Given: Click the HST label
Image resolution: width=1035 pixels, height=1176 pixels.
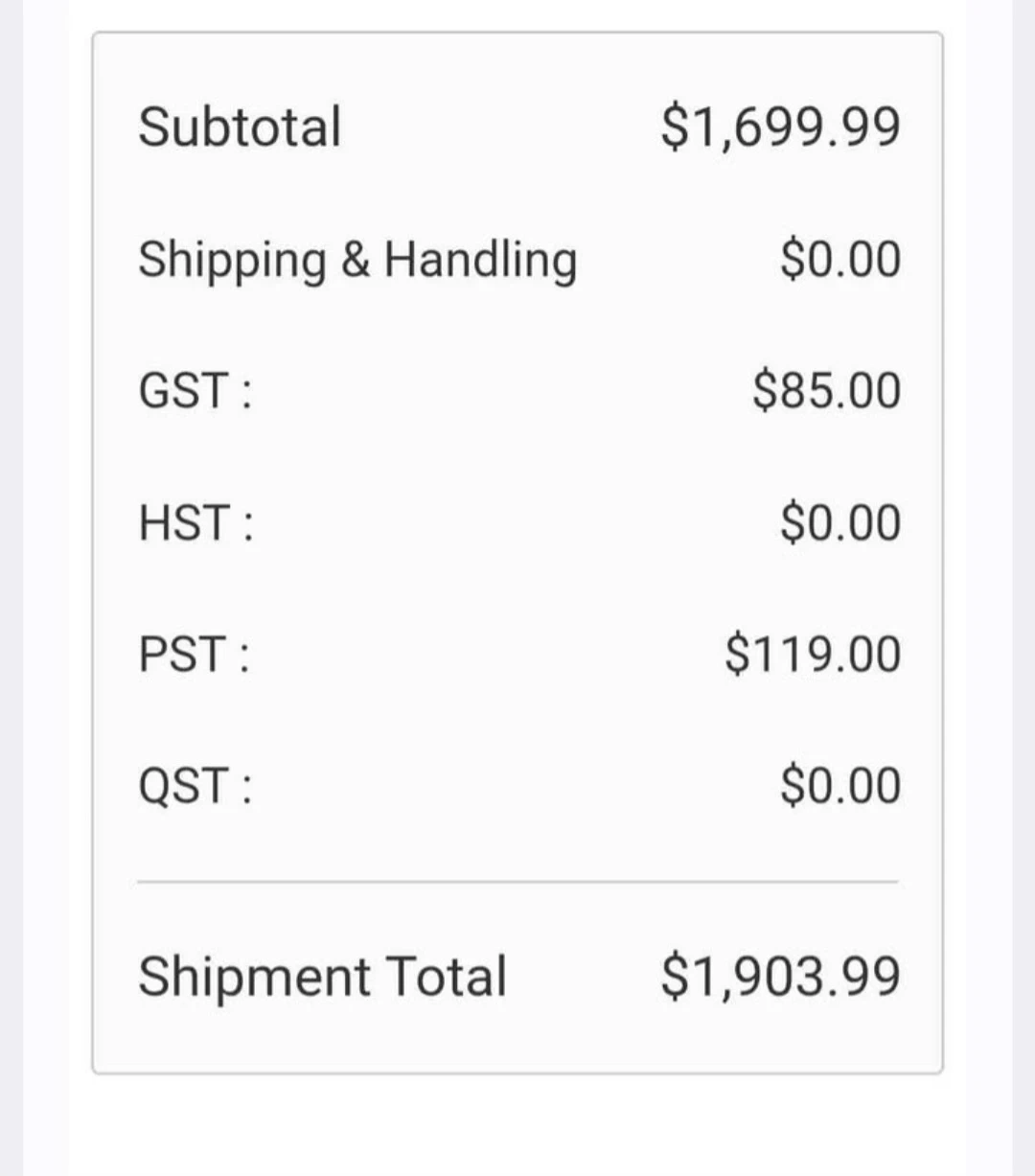Looking at the screenshot, I should [x=196, y=523].
